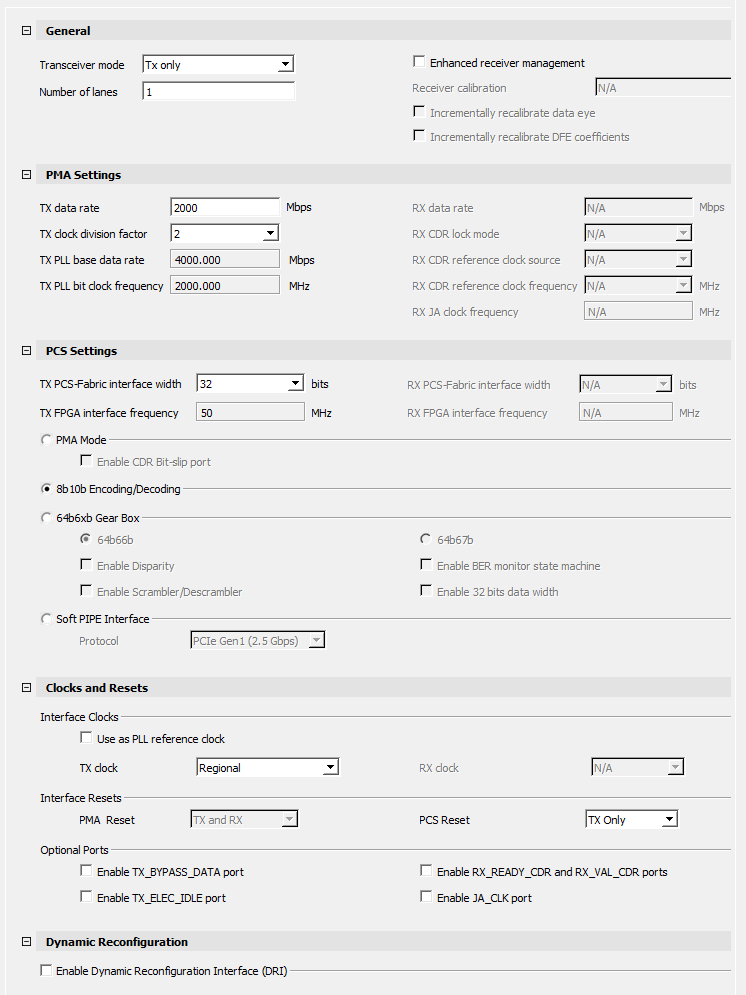Click TX FPGA interface frequency field
Screen dimensions: 746x995
(x=251, y=412)
